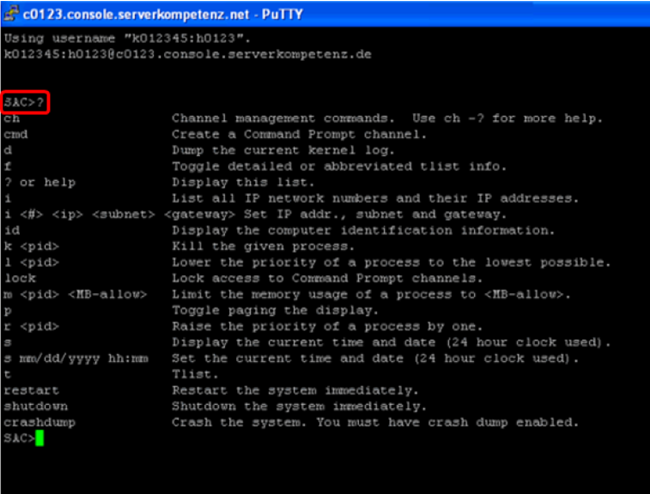Click the 'cmd' command entry

[15, 134]
